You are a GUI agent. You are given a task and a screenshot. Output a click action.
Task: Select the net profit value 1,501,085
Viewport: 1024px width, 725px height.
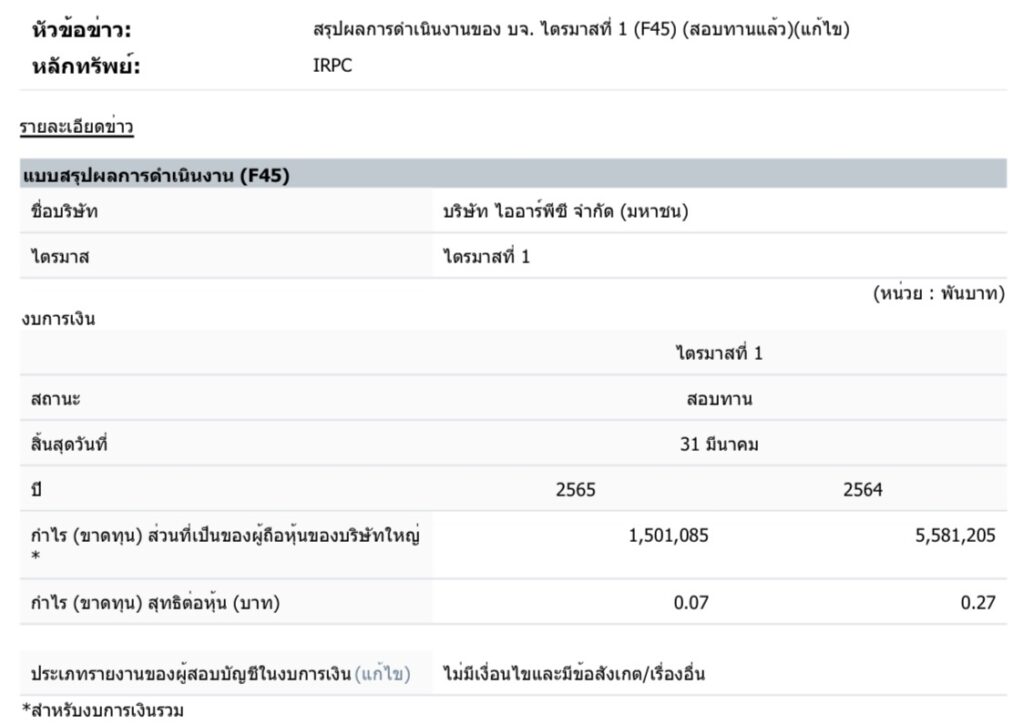[668, 535]
